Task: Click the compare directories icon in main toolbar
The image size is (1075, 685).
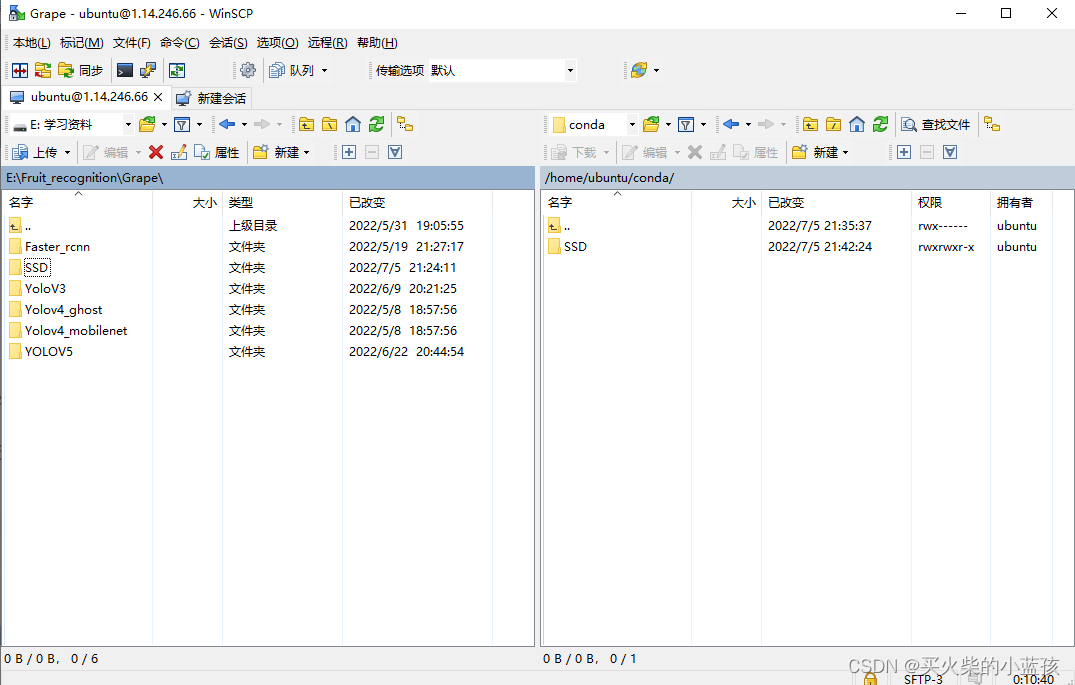Action: 21,70
